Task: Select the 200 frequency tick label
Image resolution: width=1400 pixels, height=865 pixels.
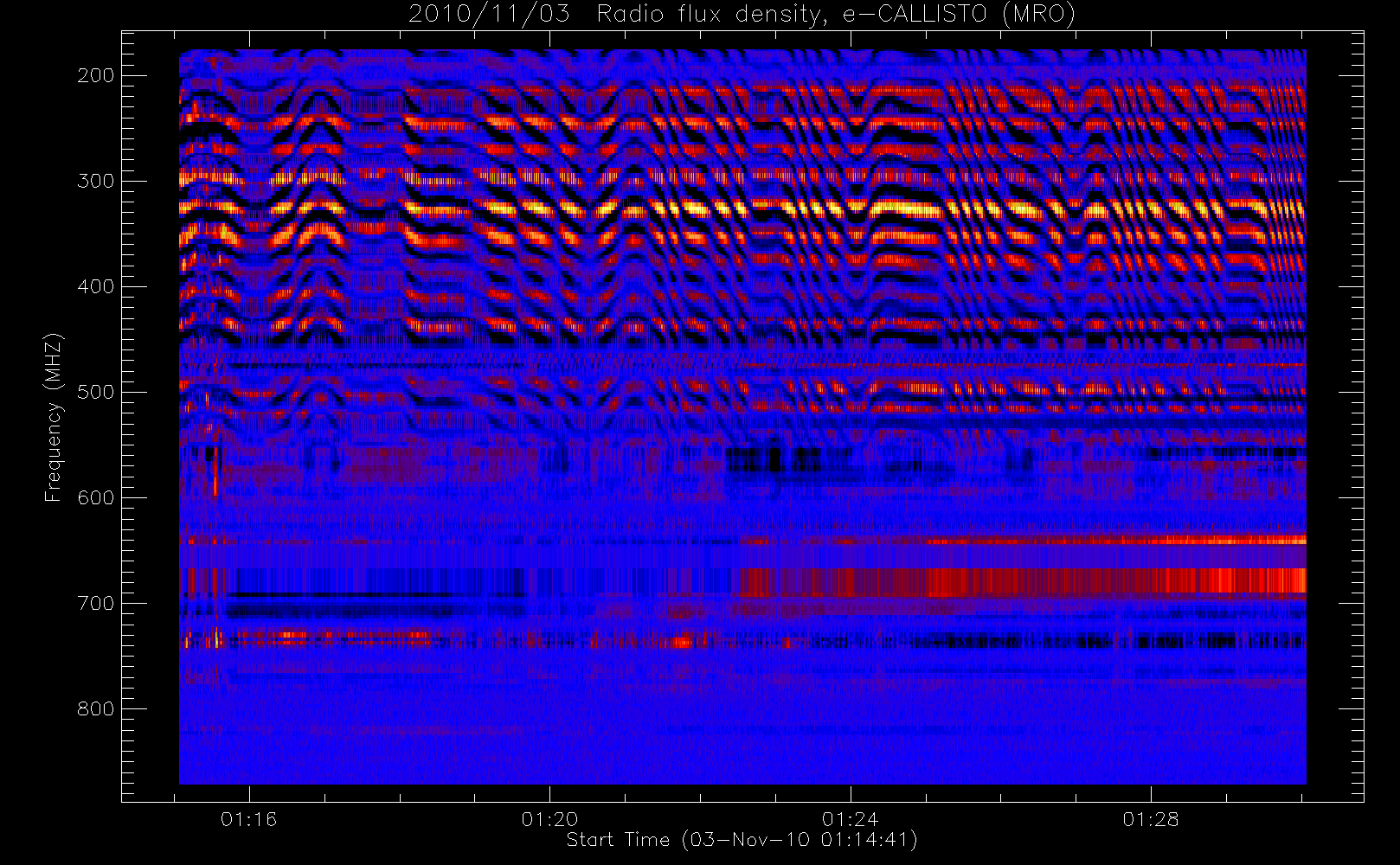Action: 95,75
